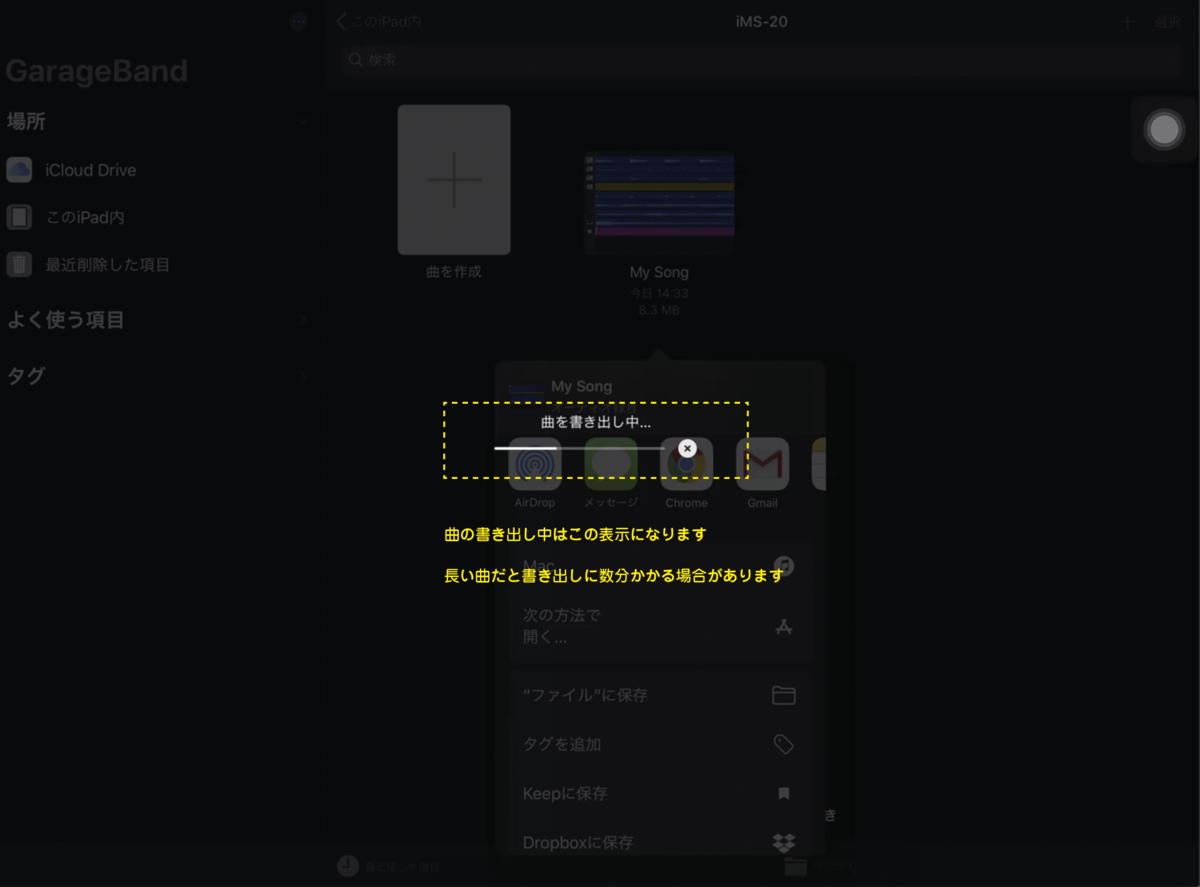1200x887 pixels.
Task: Choose Keepに保存 action
Action: click(660, 793)
